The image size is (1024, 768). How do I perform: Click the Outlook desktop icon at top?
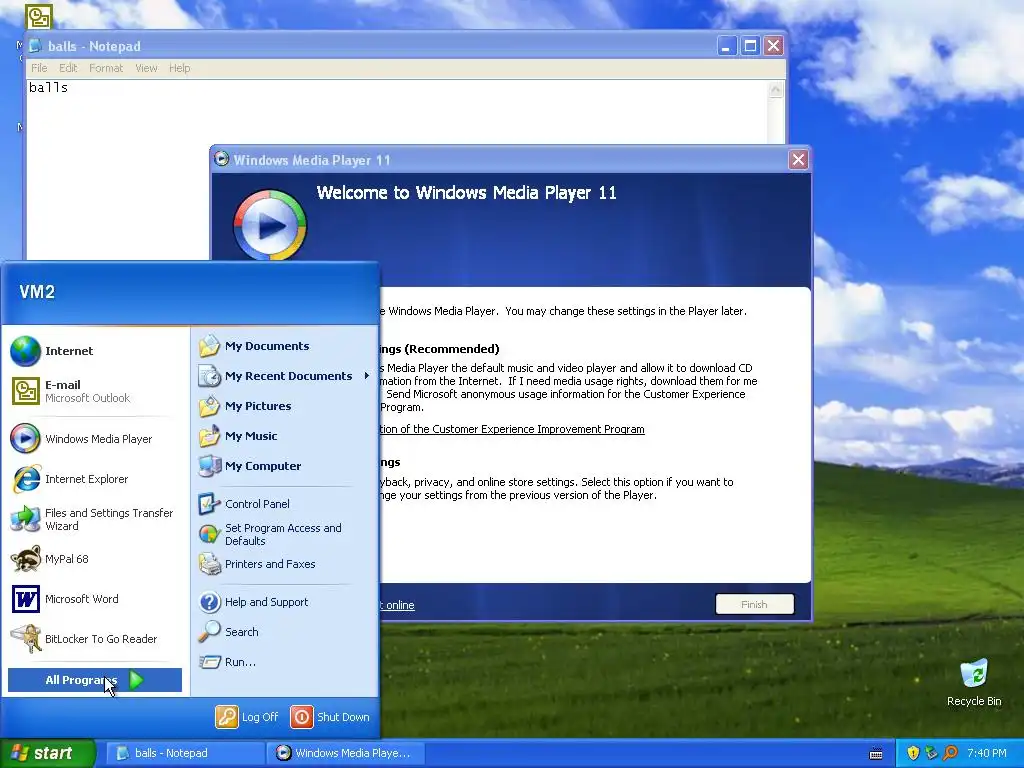pos(39,16)
